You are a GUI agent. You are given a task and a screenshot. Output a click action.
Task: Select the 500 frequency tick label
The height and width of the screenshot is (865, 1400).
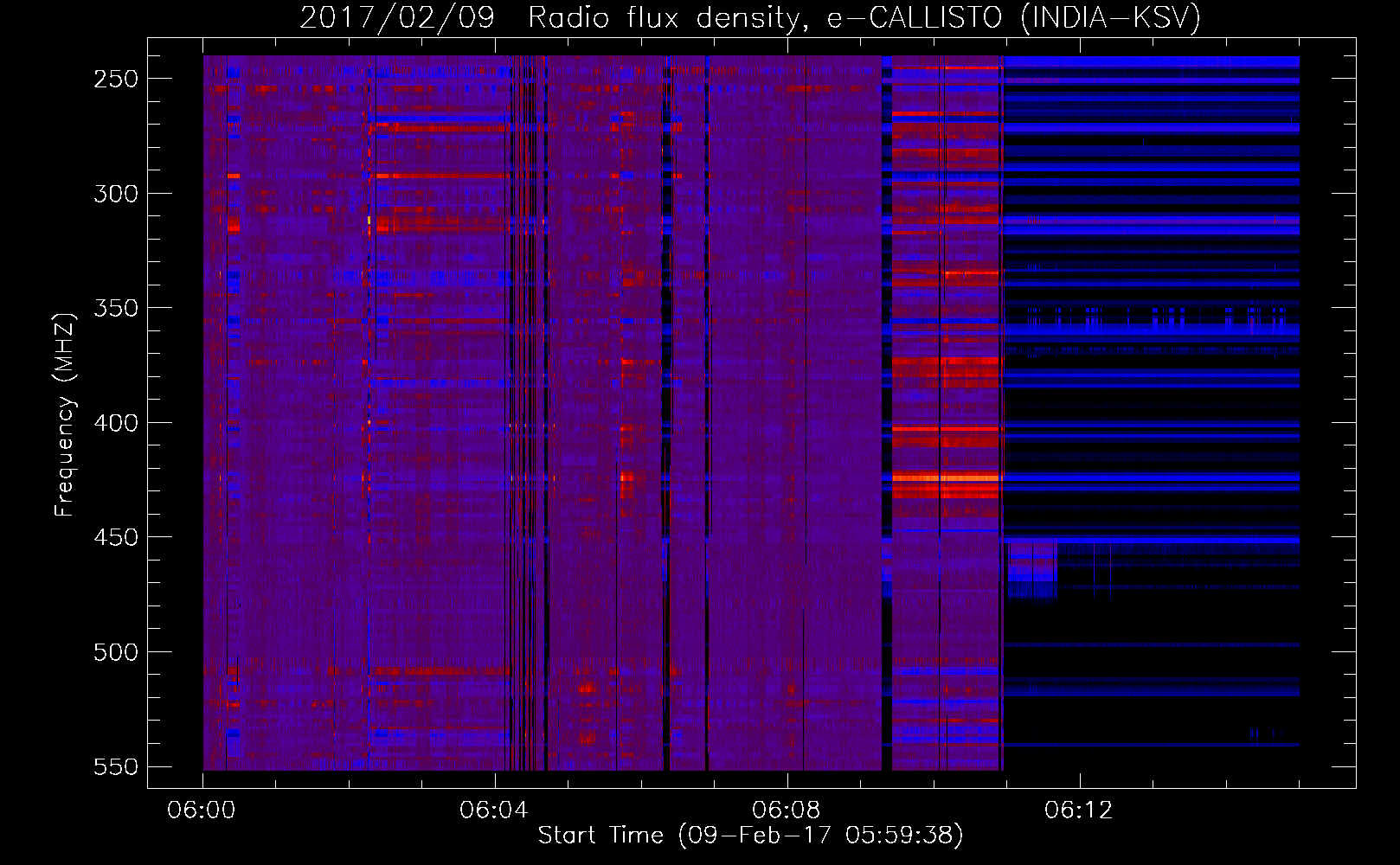116,652
